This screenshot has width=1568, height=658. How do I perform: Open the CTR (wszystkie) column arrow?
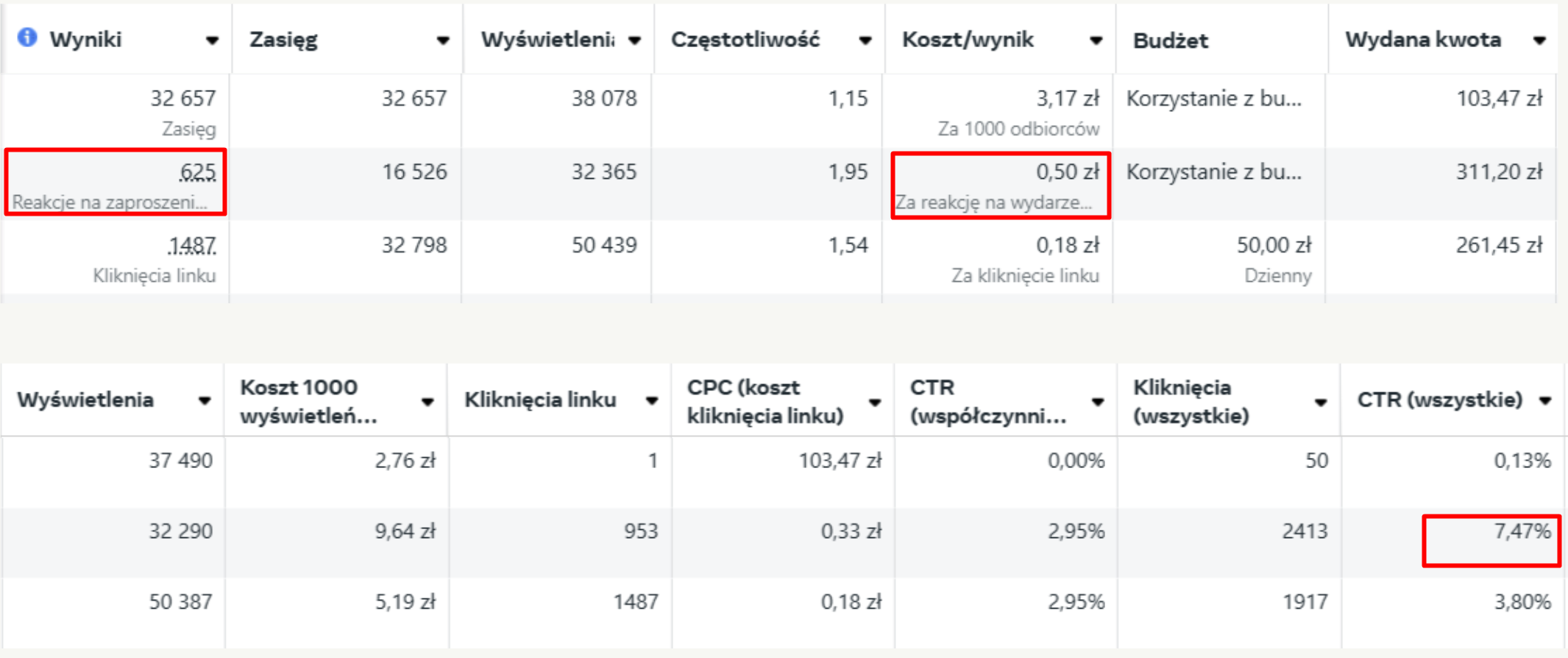[x=1545, y=400]
